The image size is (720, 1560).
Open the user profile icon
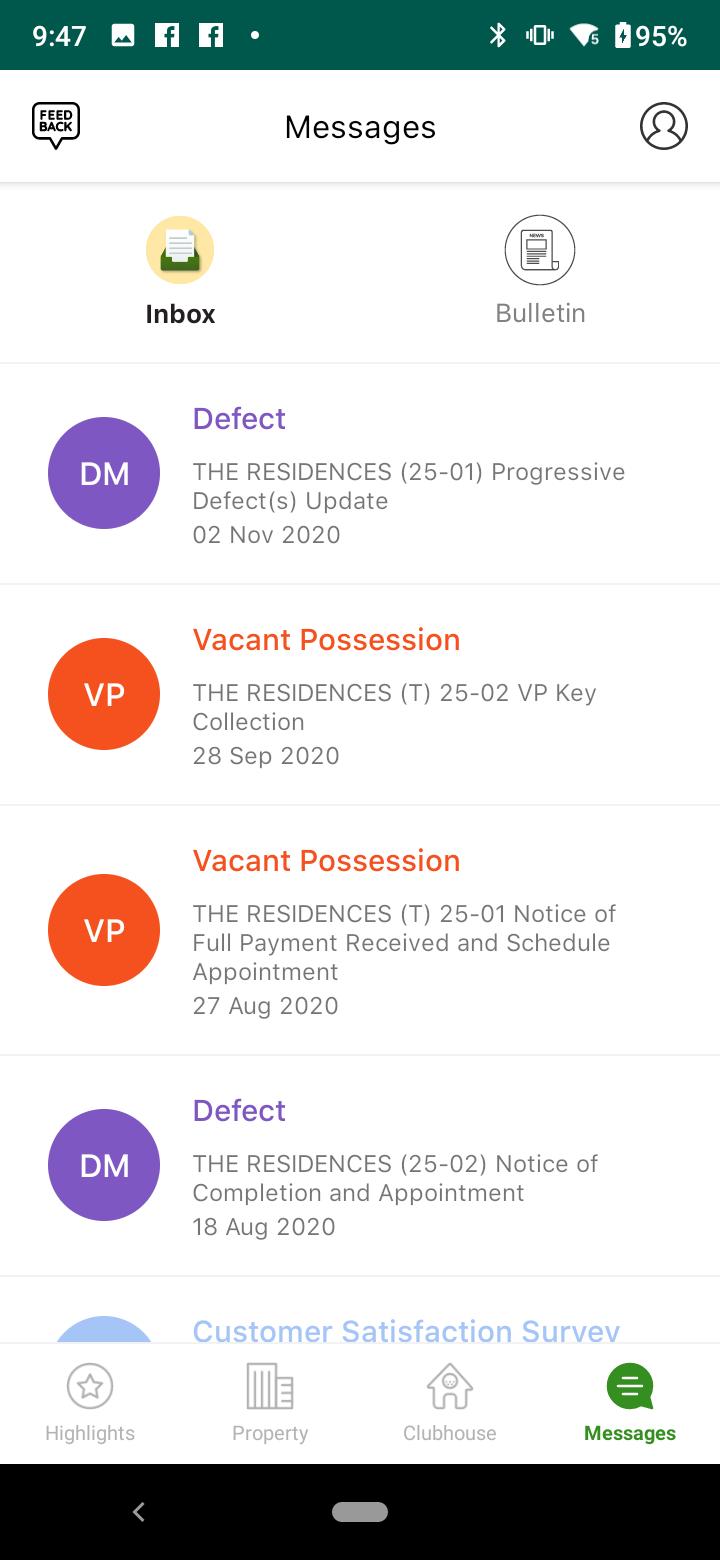click(x=664, y=127)
